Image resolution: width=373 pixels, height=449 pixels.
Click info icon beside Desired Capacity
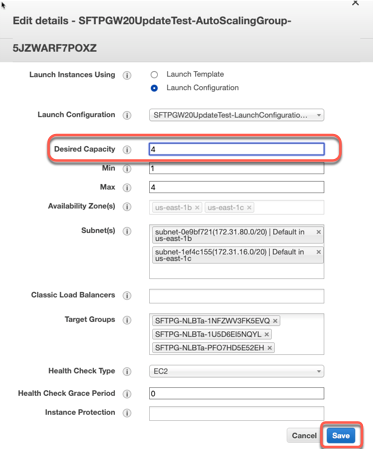(x=127, y=150)
